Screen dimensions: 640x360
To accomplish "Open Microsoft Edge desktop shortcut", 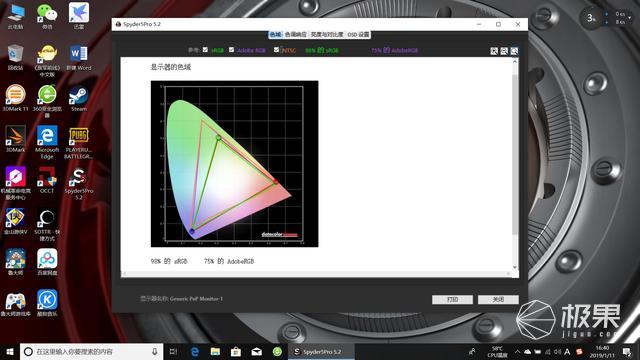I will (x=47, y=142).
